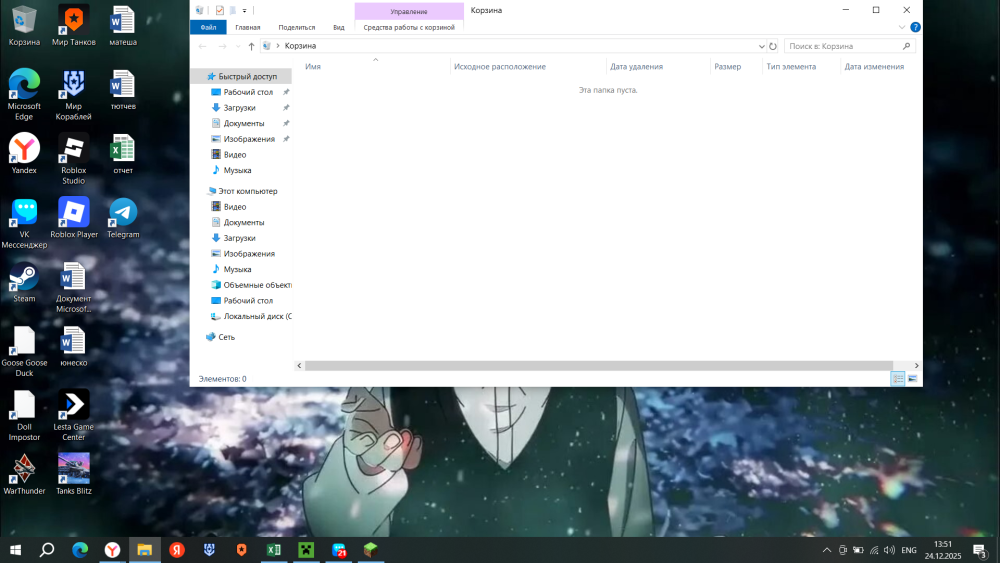Open Explorer help question mark icon
The image size is (1000, 563).
coord(915,27)
